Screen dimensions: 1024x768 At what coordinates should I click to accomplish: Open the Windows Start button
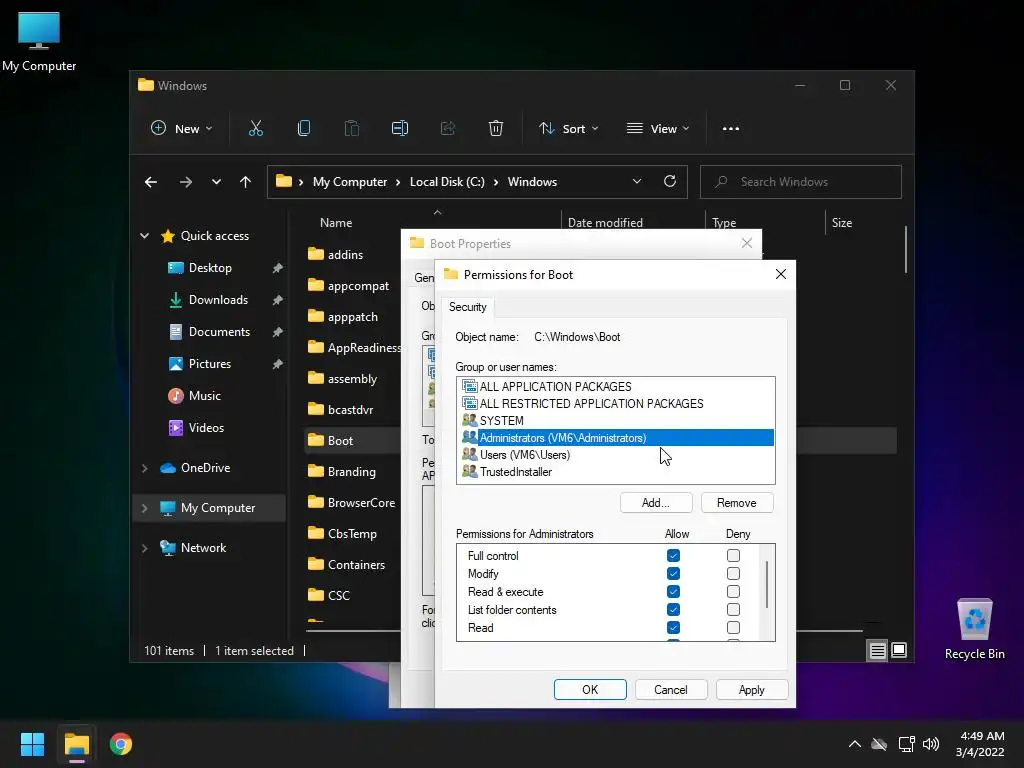point(32,744)
